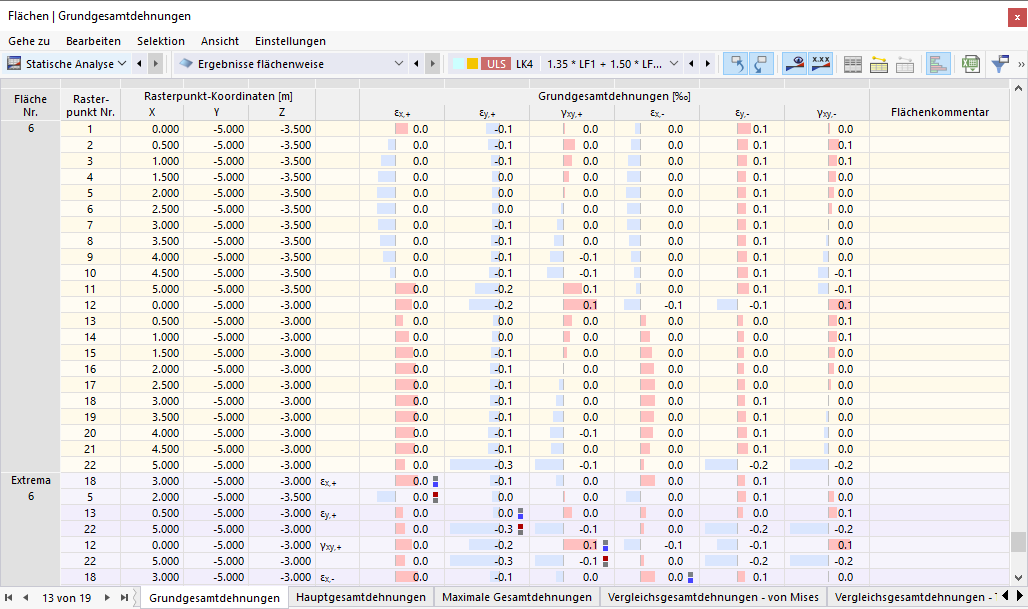This screenshot has width=1028, height=609.
Task: Click the Rasterpunkt Nr. column header
Action: (x=90, y=105)
